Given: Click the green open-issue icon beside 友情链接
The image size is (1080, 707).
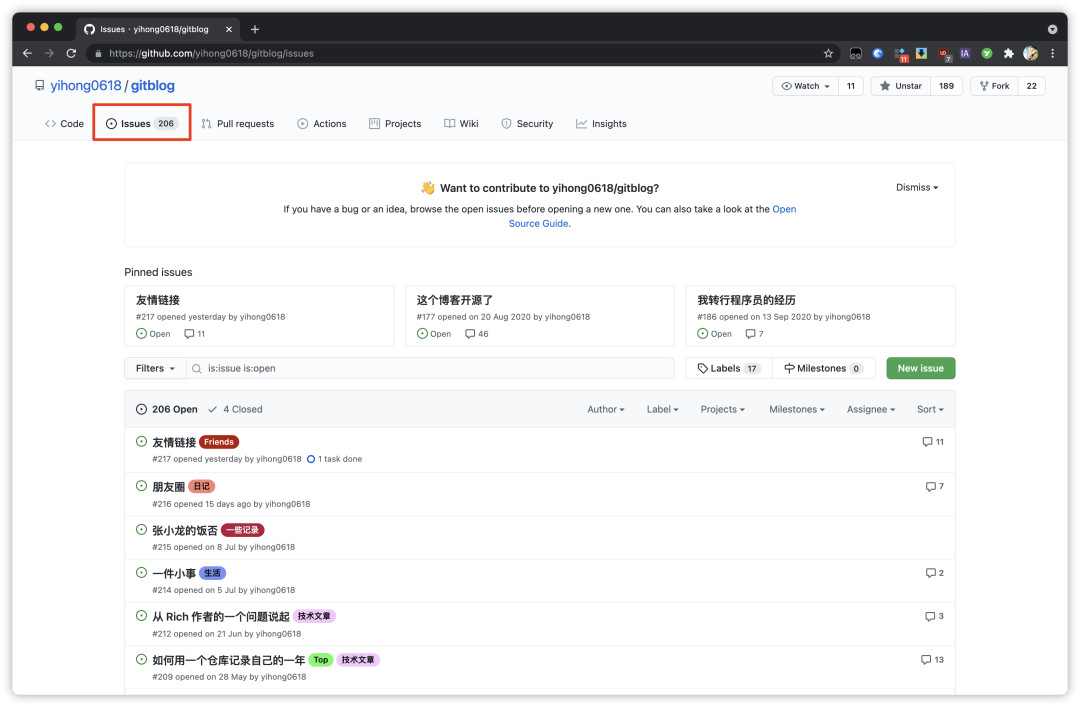Looking at the screenshot, I should 141,441.
